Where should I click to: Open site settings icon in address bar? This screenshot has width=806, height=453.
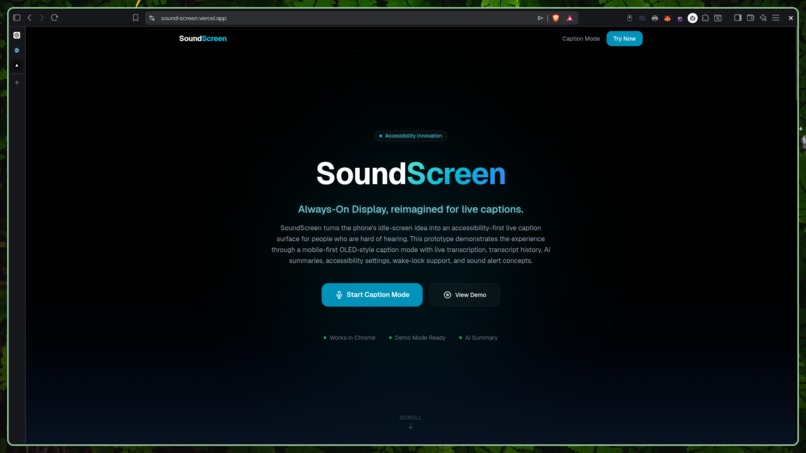tap(152, 18)
